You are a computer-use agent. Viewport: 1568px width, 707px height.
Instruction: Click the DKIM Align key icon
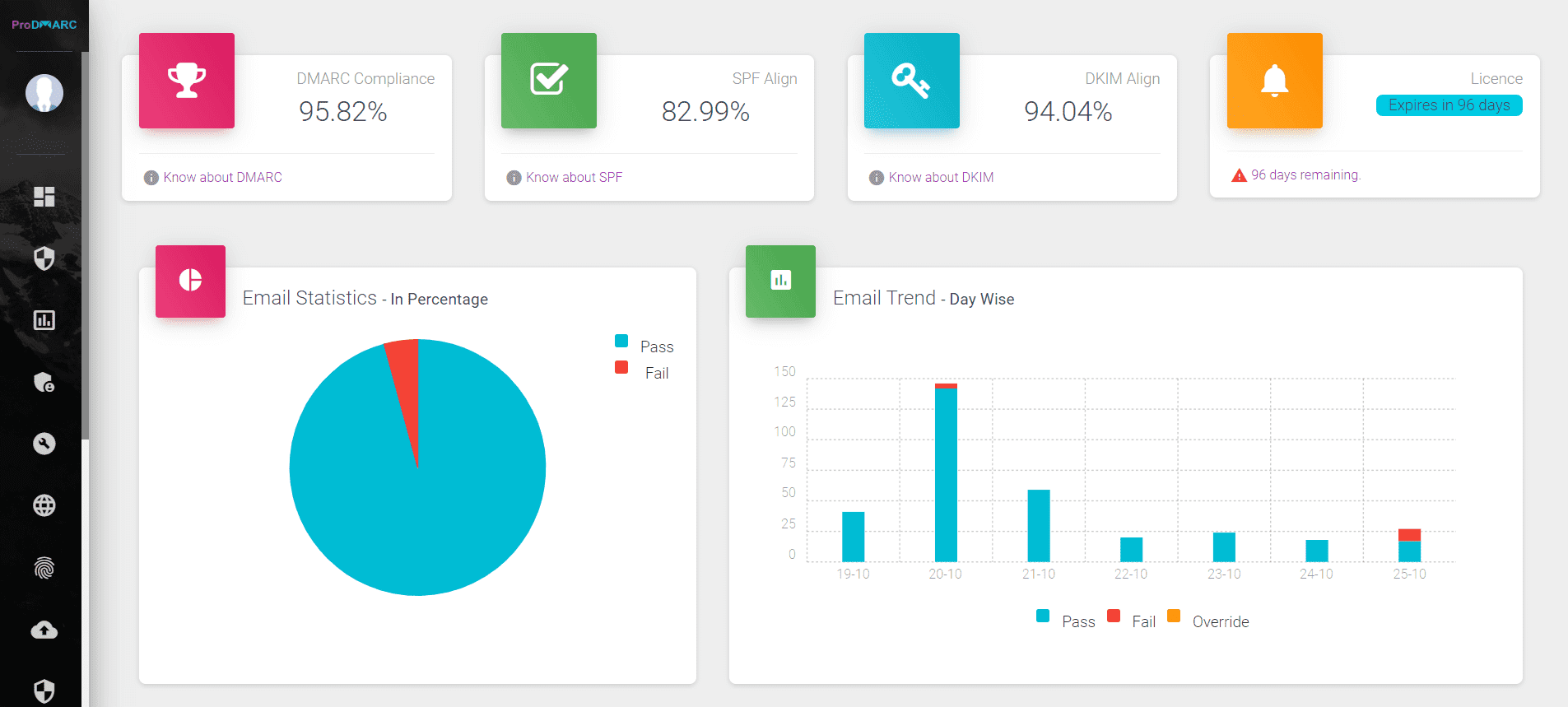pos(911,81)
